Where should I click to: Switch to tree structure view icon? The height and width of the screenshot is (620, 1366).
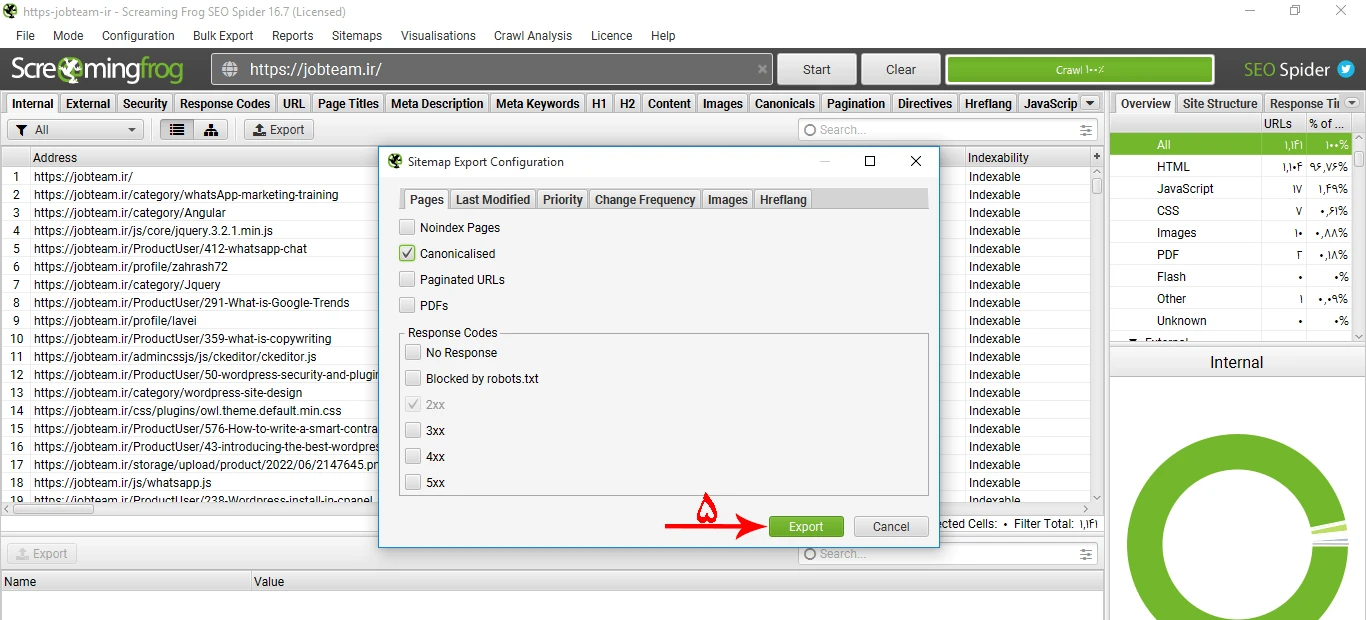(x=211, y=130)
